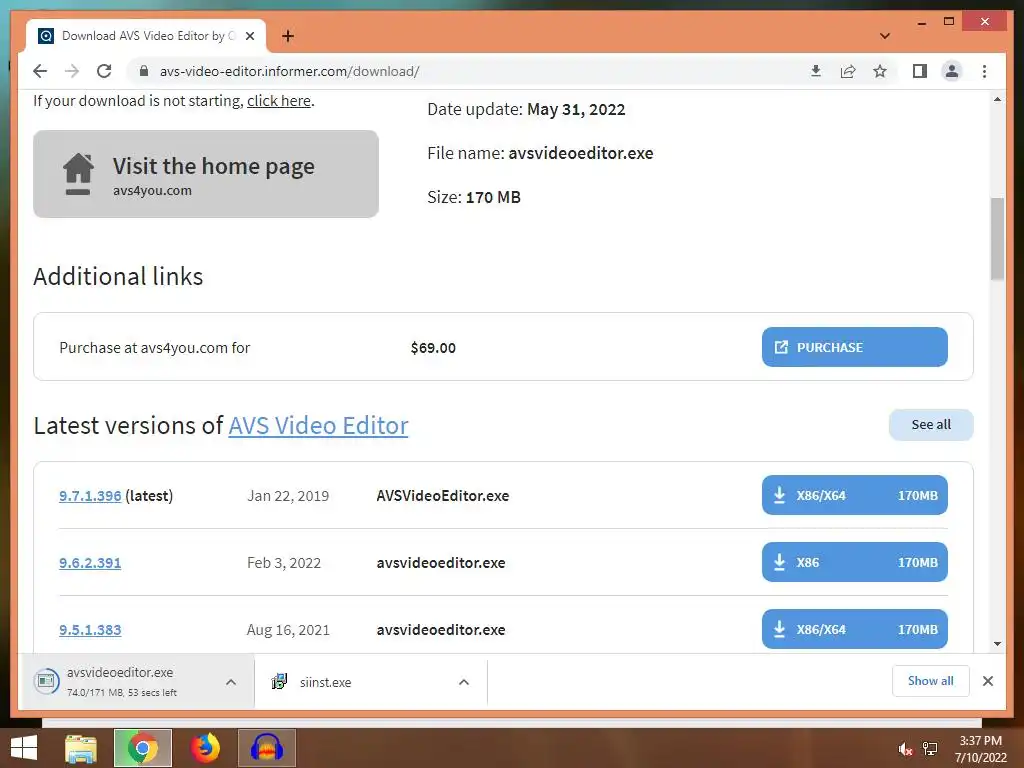Download X86/X64 build of 9.5.1.383
This screenshot has height=768, width=1024.
click(854, 629)
